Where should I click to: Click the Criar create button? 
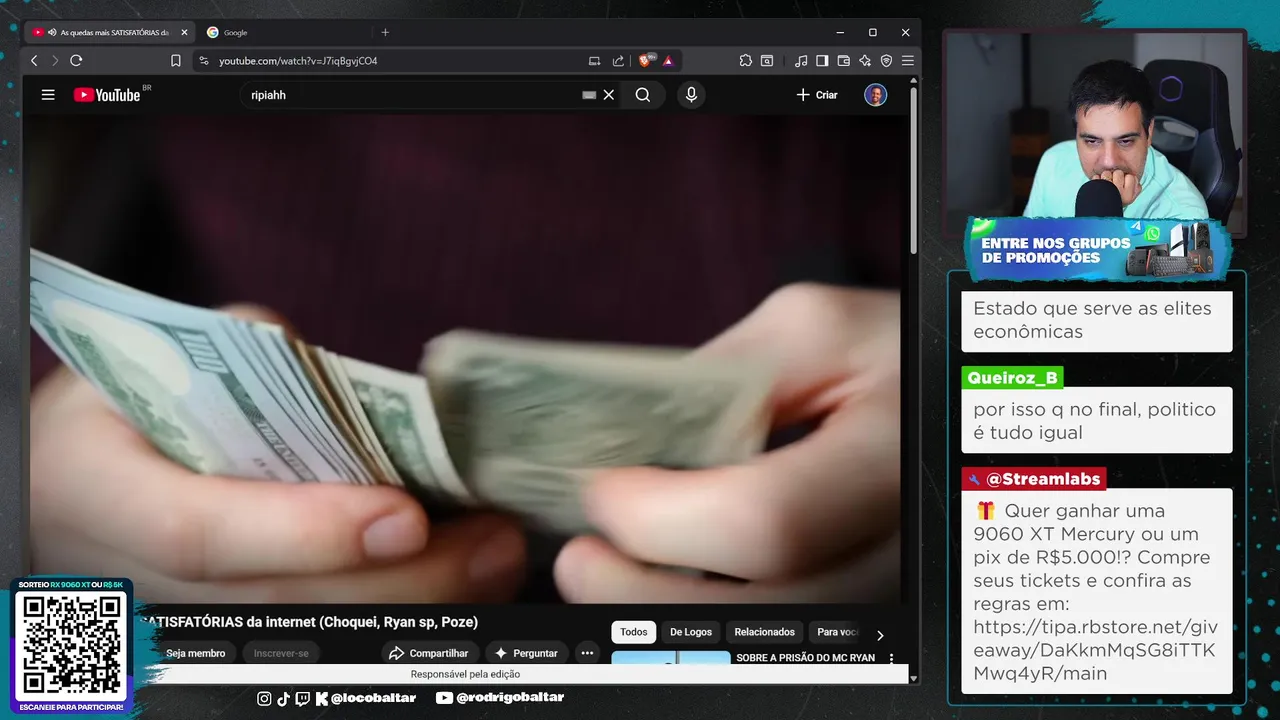[x=817, y=95]
